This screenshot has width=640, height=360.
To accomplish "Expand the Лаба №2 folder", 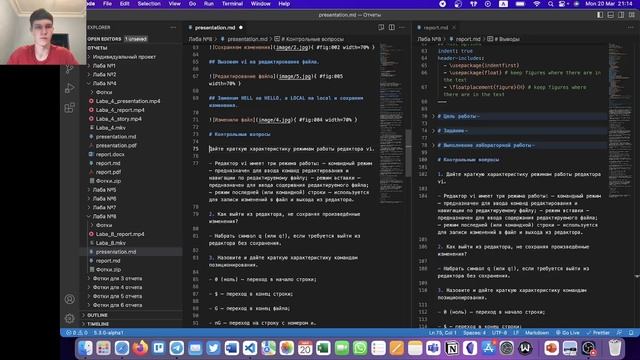I will [104, 74].
